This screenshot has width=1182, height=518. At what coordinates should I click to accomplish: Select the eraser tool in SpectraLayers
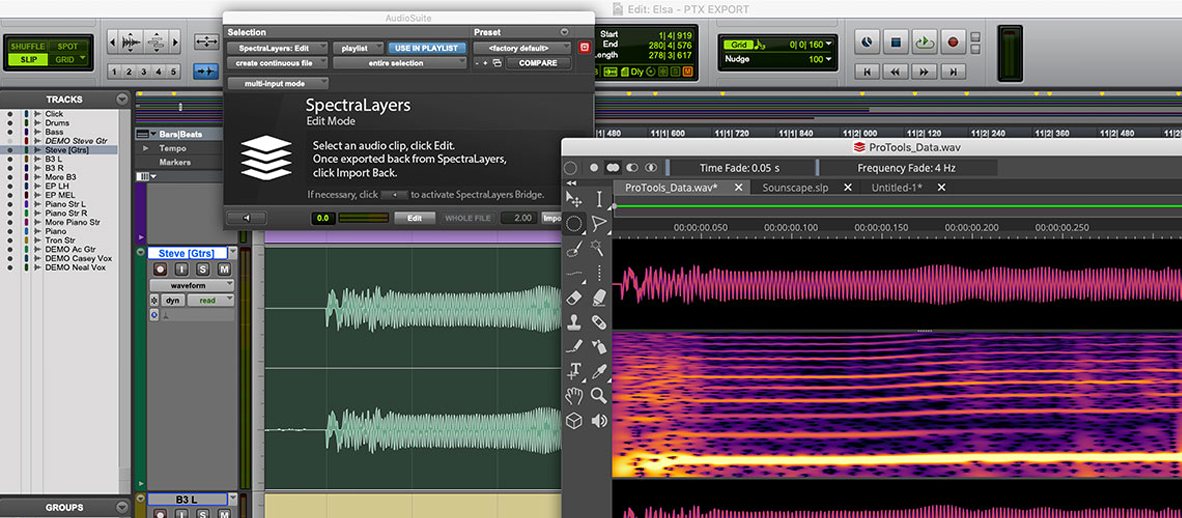click(574, 297)
